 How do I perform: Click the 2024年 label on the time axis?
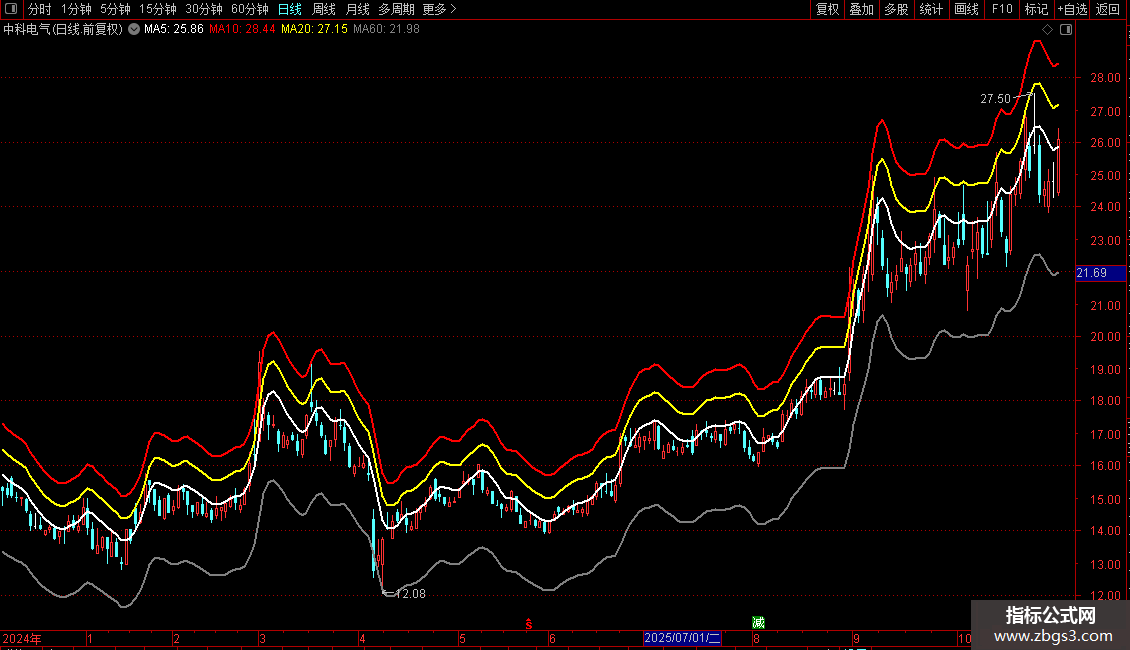(x=22, y=638)
